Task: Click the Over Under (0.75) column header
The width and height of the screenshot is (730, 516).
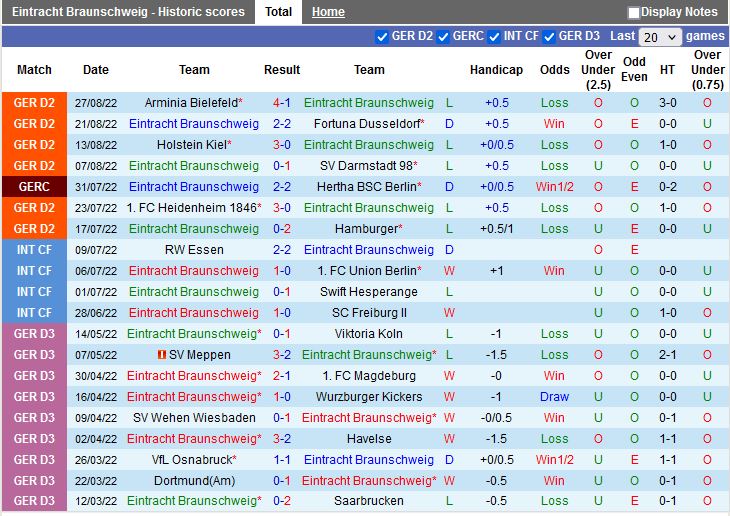Action: pyautogui.click(x=707, y=70)
